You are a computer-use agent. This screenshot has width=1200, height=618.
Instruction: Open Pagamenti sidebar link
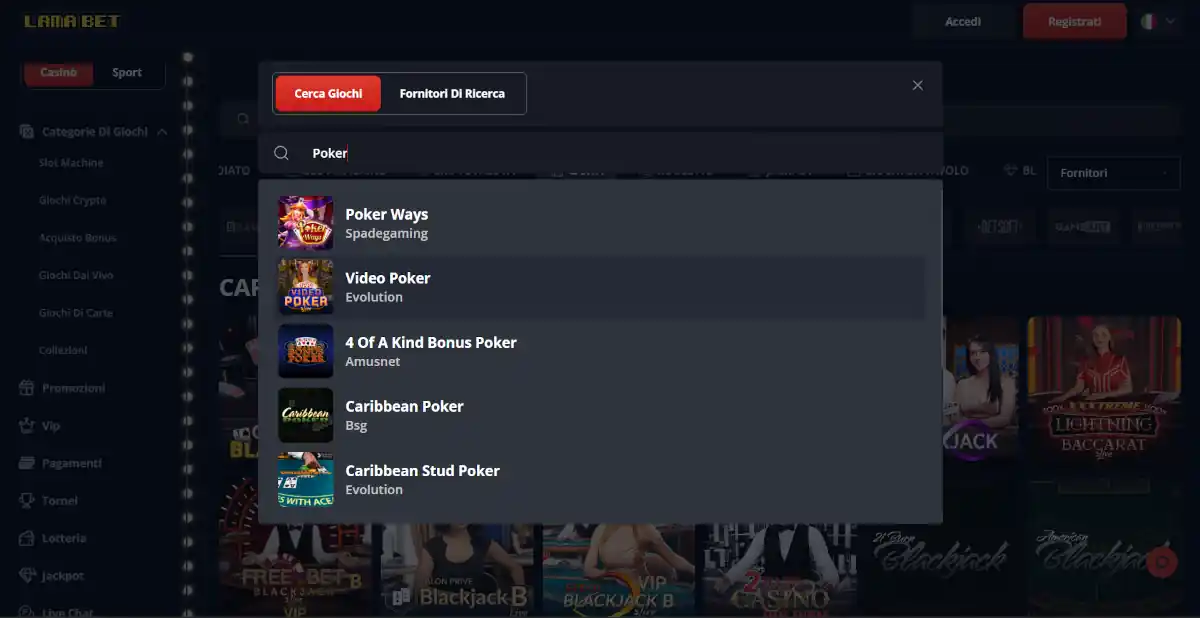72,463
